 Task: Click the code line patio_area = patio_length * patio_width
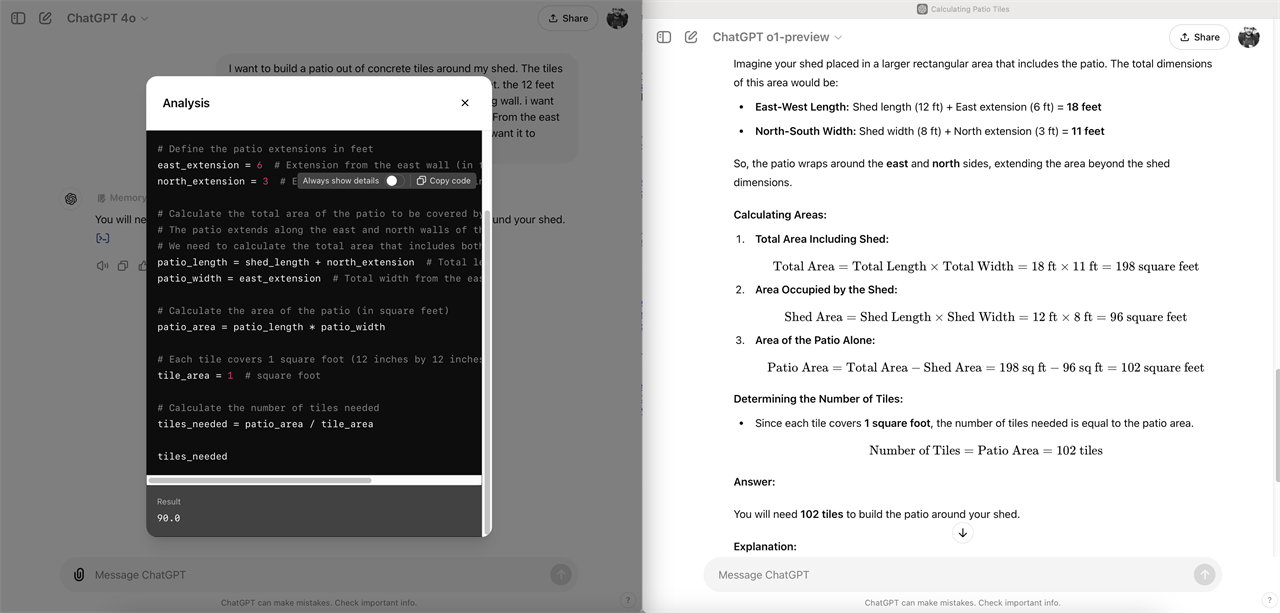(271, 327)
